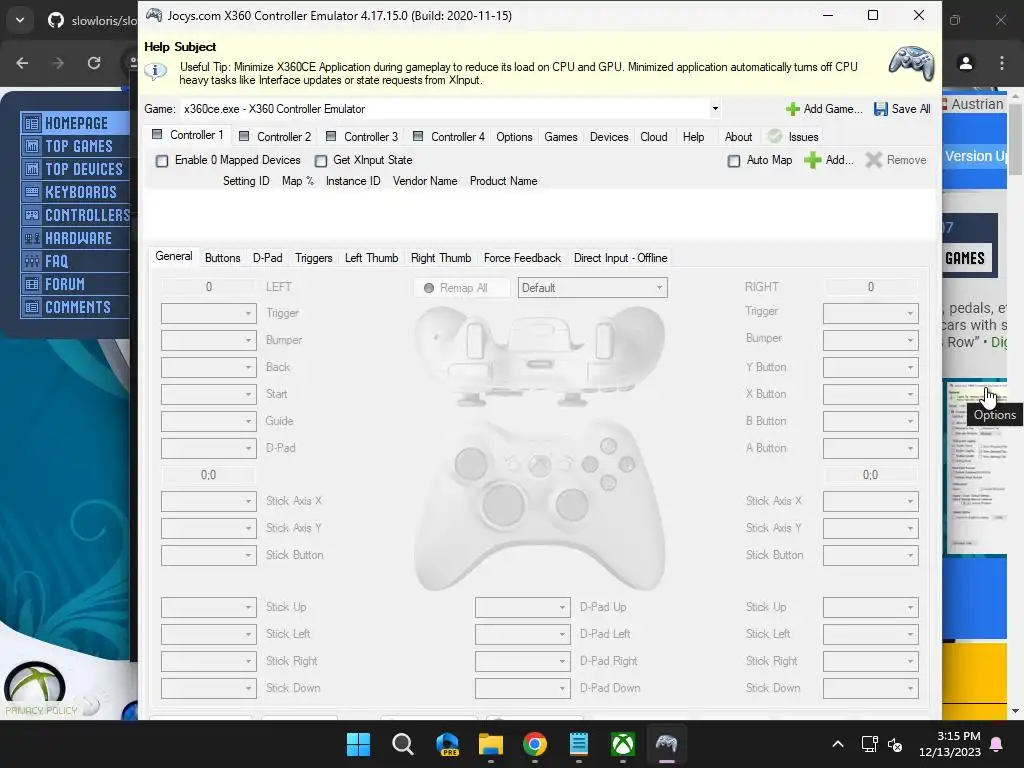The height and width of the screenshot is (768, 1024).
Task: Click browser reload icon
Action: [x=94, y=63]
